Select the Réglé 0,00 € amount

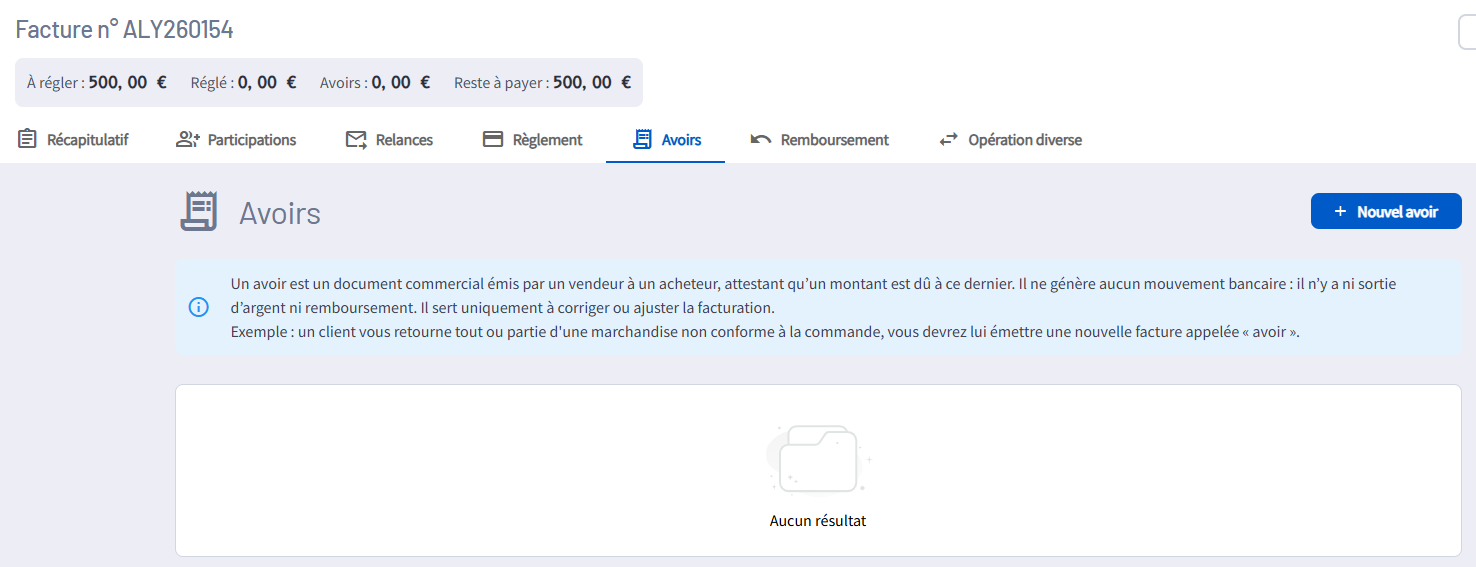pyautogui.click(x=267, y=83)
